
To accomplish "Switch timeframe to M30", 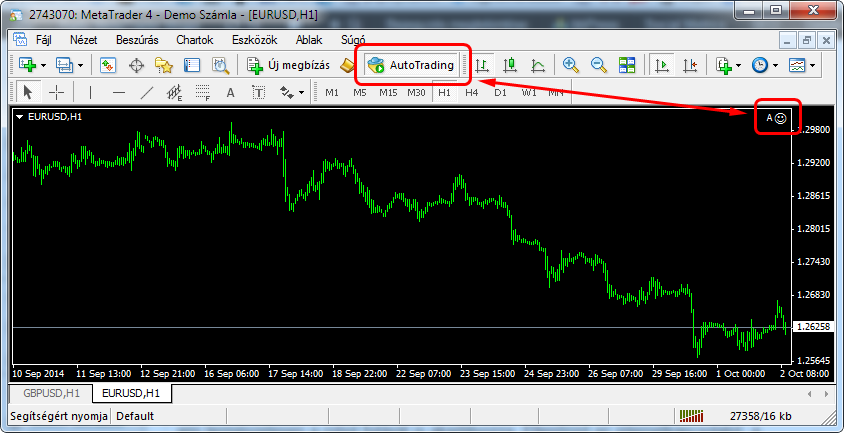I will 416,93.
